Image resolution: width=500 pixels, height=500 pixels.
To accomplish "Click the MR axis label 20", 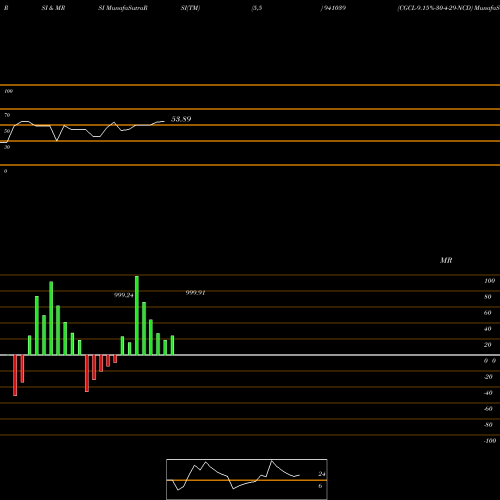I will [488, 345].
